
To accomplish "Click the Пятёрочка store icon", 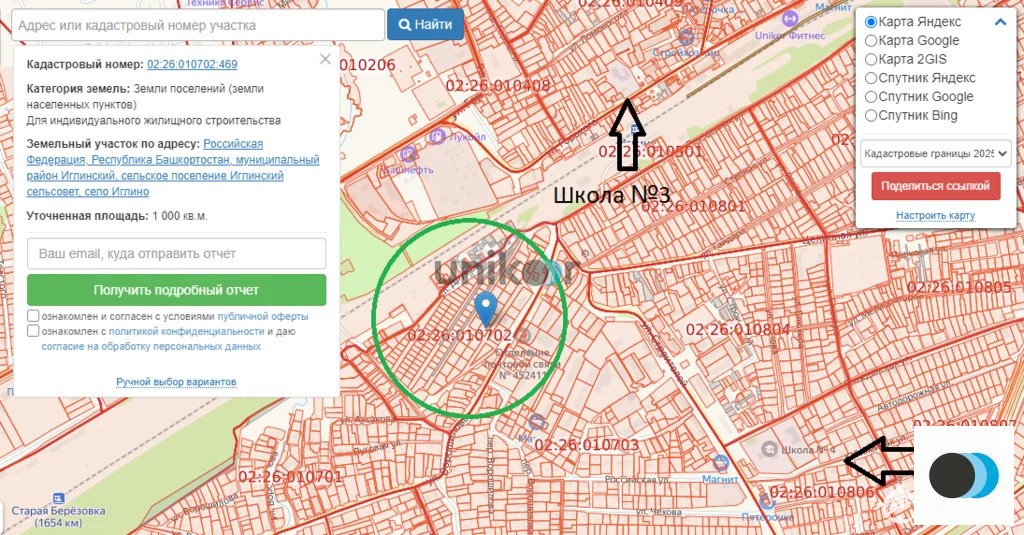I will click(x=766, y=503).
